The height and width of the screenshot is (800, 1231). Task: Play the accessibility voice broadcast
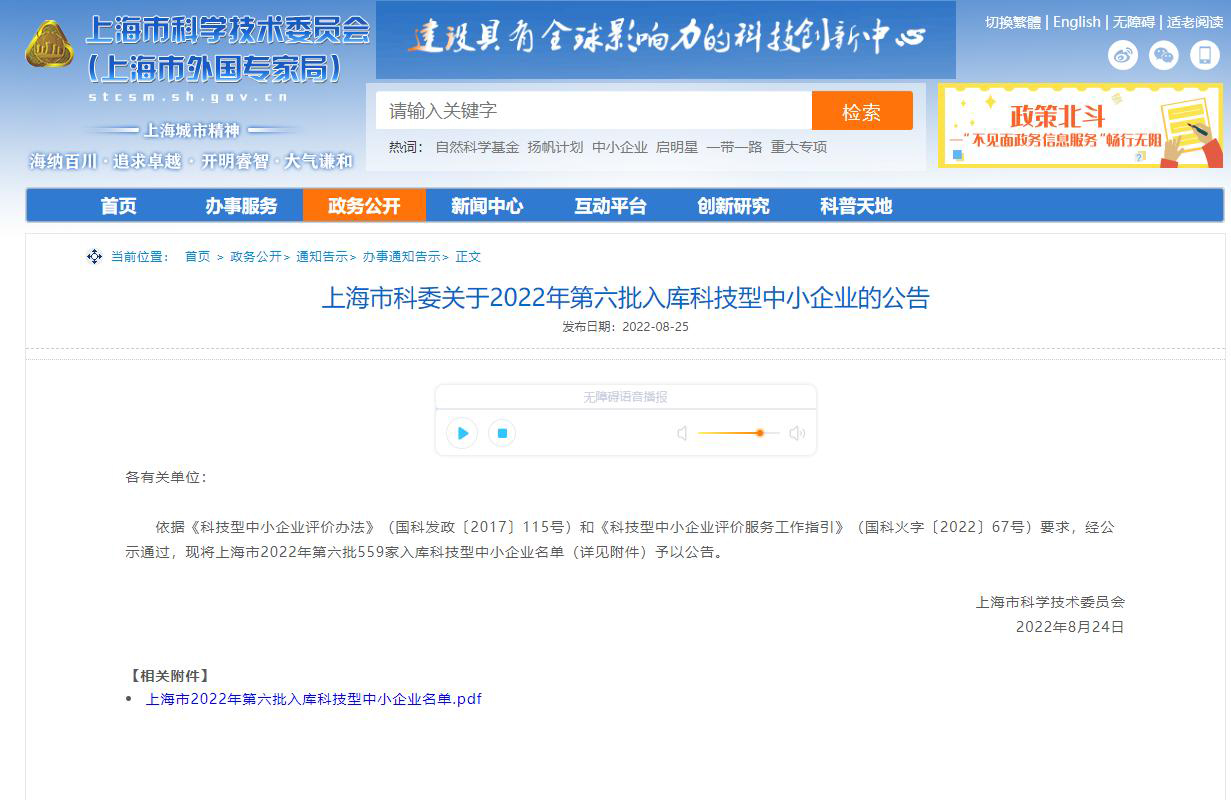(x=461, y=433)
